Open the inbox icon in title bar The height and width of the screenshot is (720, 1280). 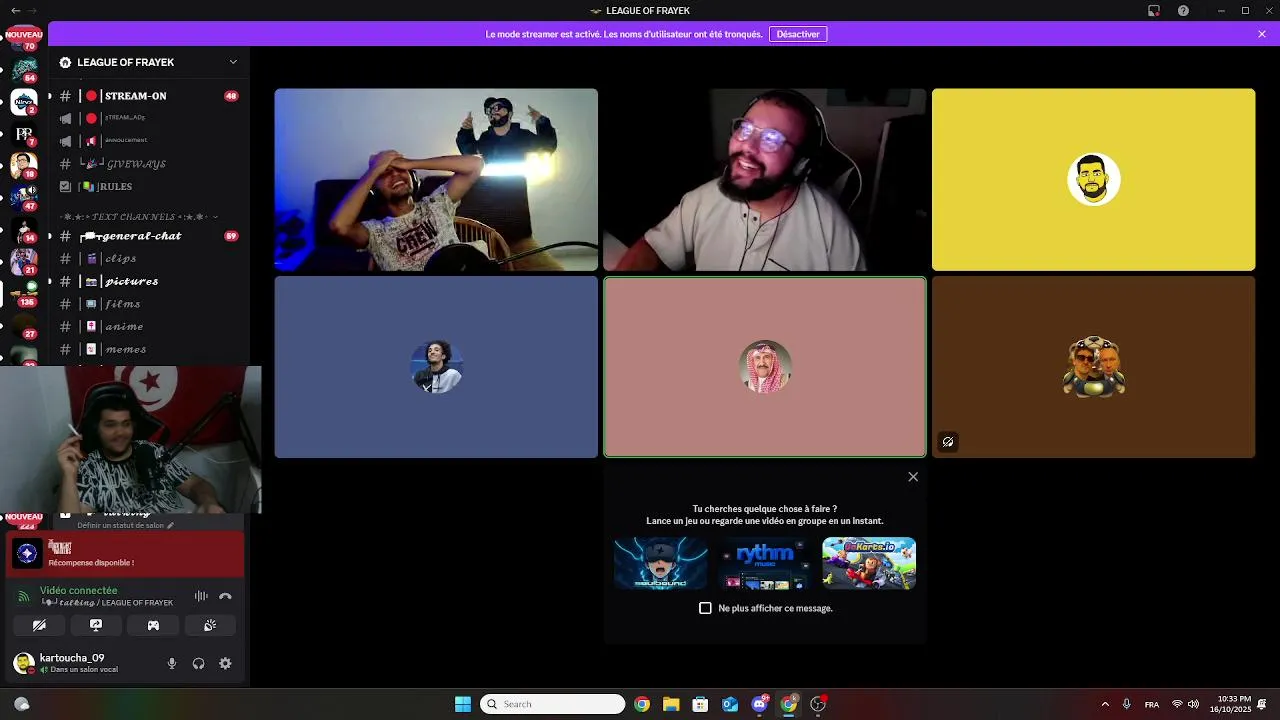tap(1154, 10)
